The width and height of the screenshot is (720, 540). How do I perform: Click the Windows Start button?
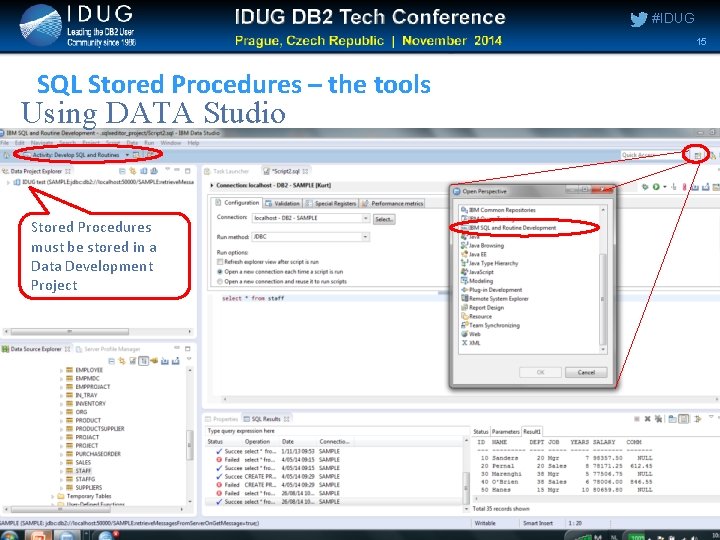pos(8,535)
